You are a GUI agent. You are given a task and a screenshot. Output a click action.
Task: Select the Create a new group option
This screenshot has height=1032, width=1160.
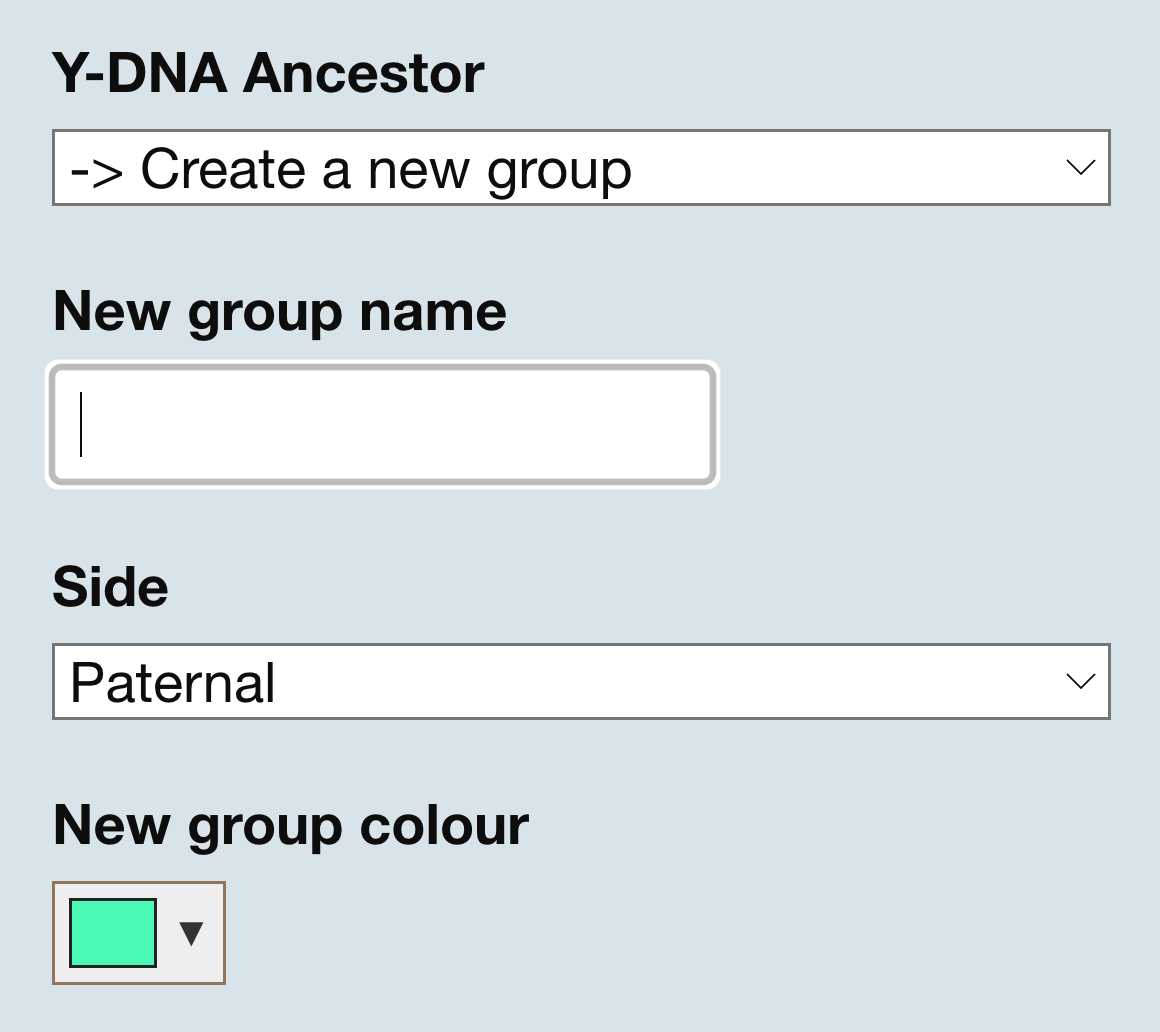pyautogui.click(x=350, y=168)
